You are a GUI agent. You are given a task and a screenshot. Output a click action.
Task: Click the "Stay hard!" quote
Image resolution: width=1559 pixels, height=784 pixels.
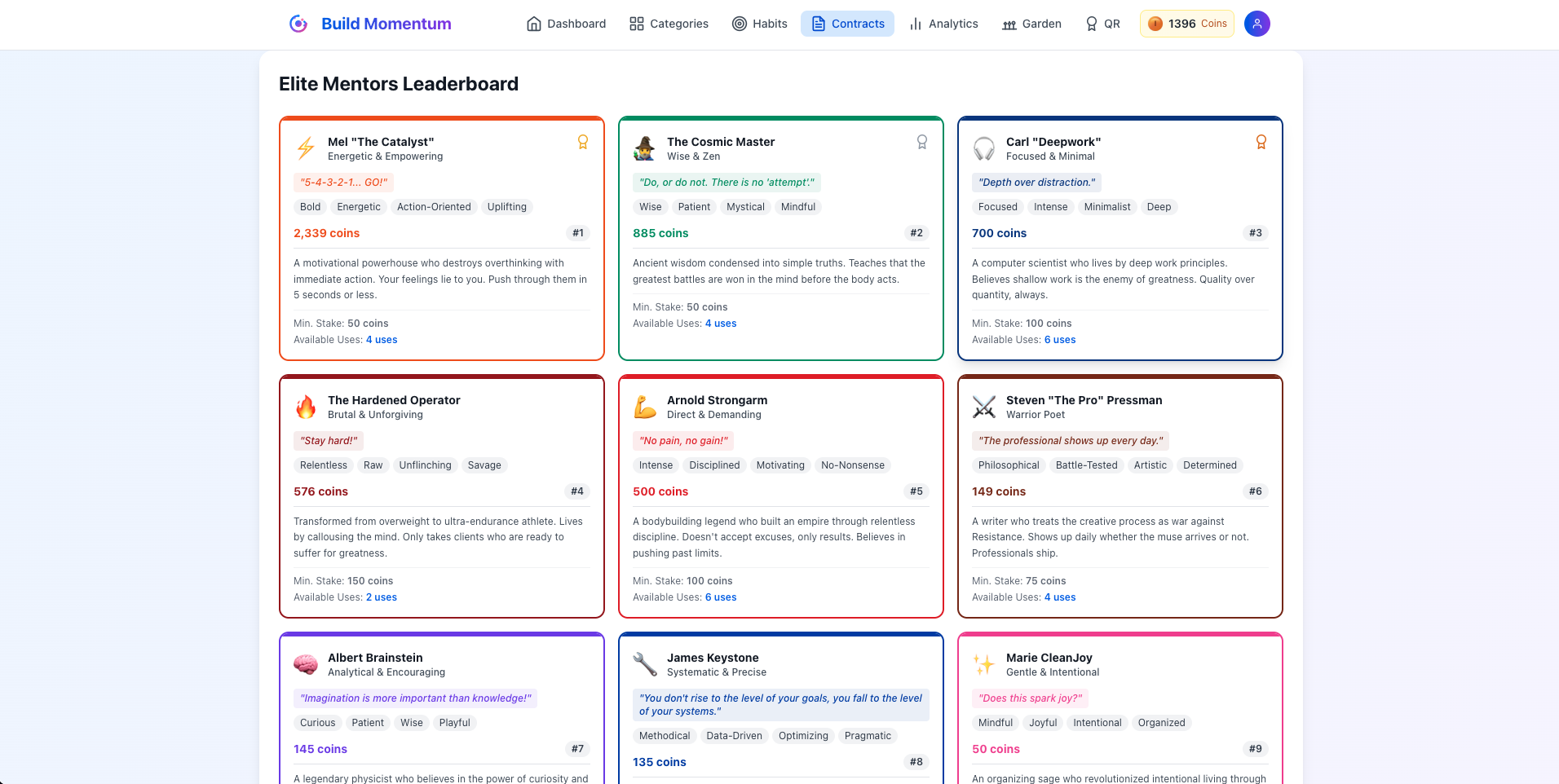(x=329, y=441)
